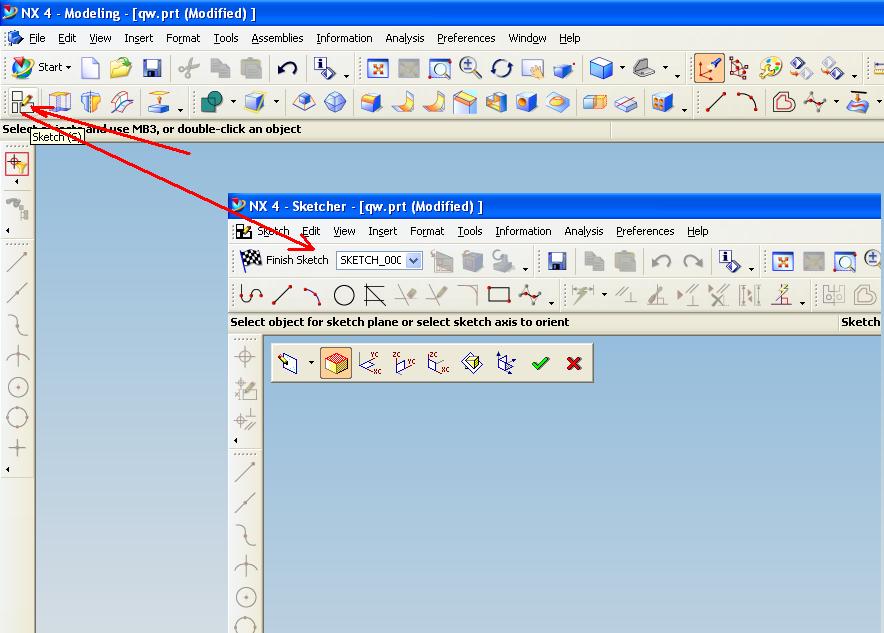
Task: Click Pan hand icon in Modeling toolbar
Action: [x=532, y=69]
